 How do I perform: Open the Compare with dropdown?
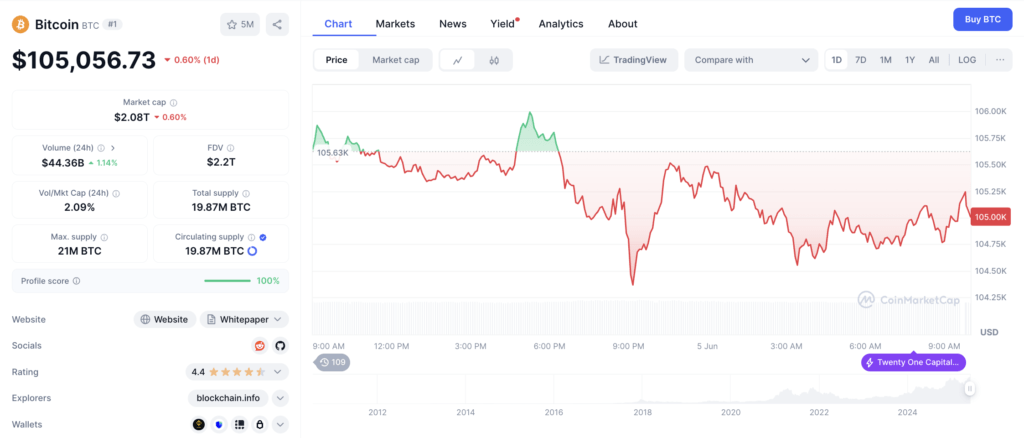pos(751,60)
